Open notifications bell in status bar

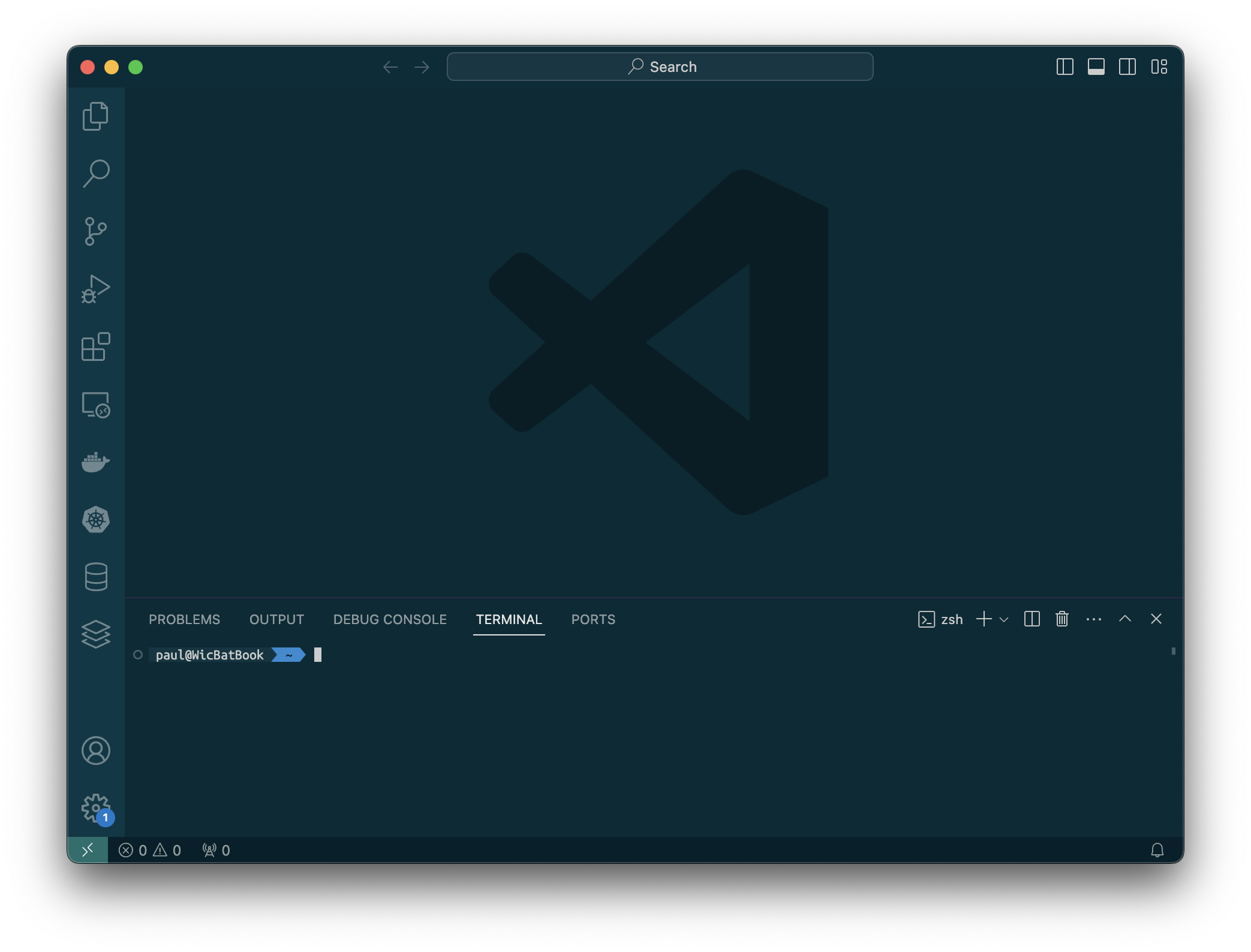point(1157,850)
